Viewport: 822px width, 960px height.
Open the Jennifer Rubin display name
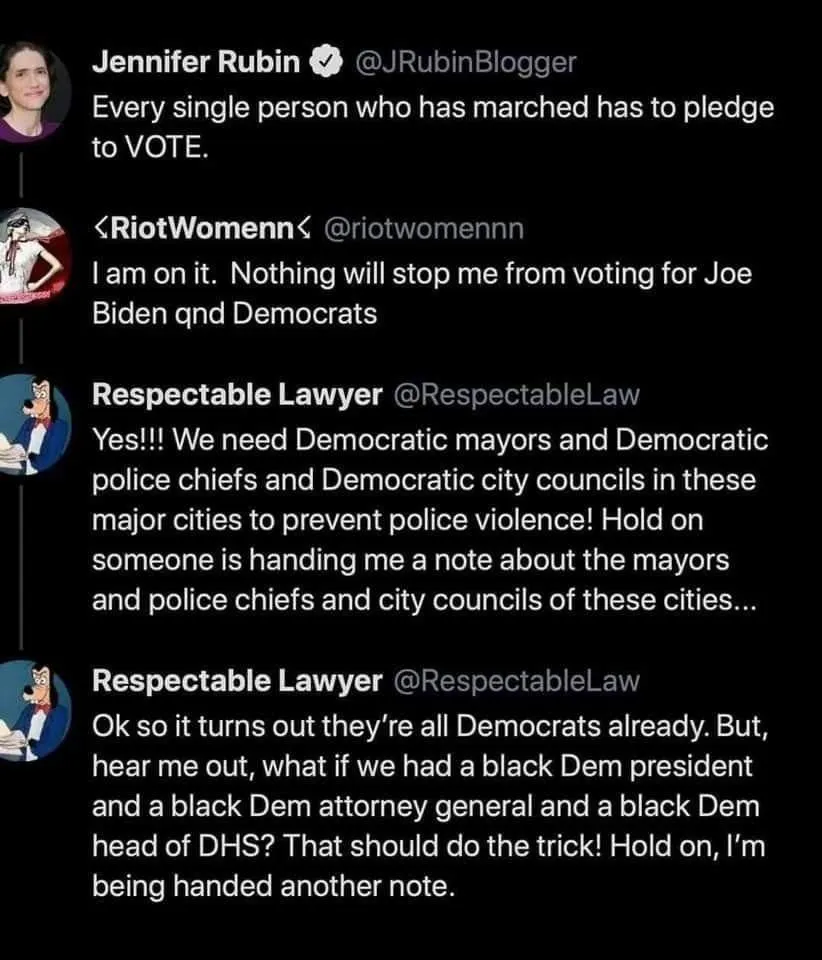[x=196, y=62]
